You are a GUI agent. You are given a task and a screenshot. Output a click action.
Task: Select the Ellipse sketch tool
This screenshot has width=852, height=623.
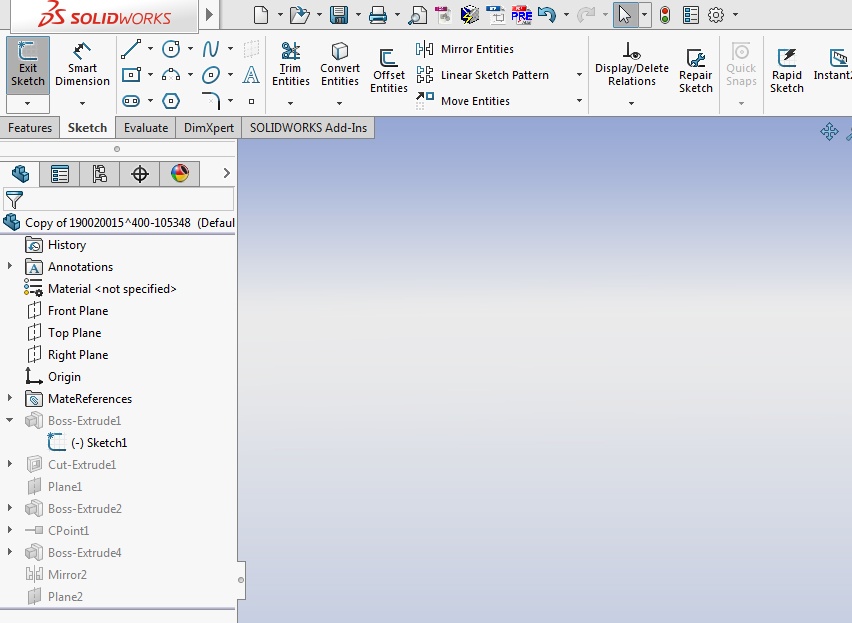211,74
